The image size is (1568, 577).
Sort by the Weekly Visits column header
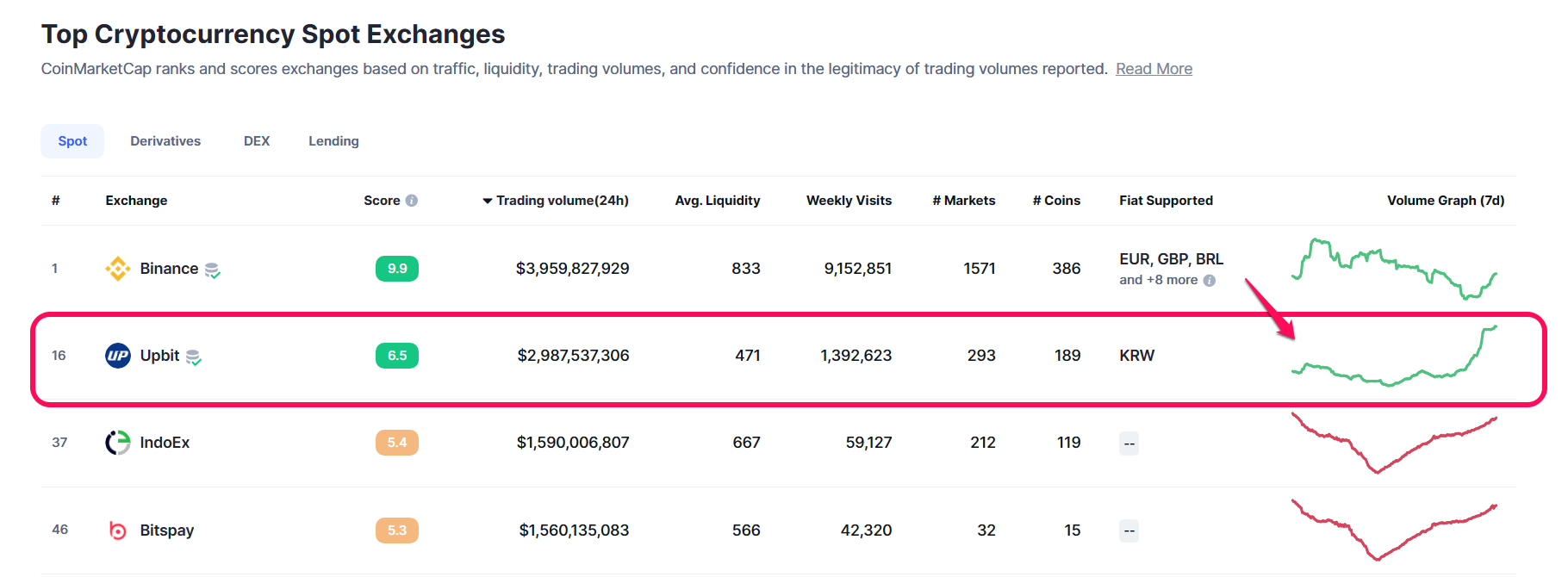coord(849,201)
